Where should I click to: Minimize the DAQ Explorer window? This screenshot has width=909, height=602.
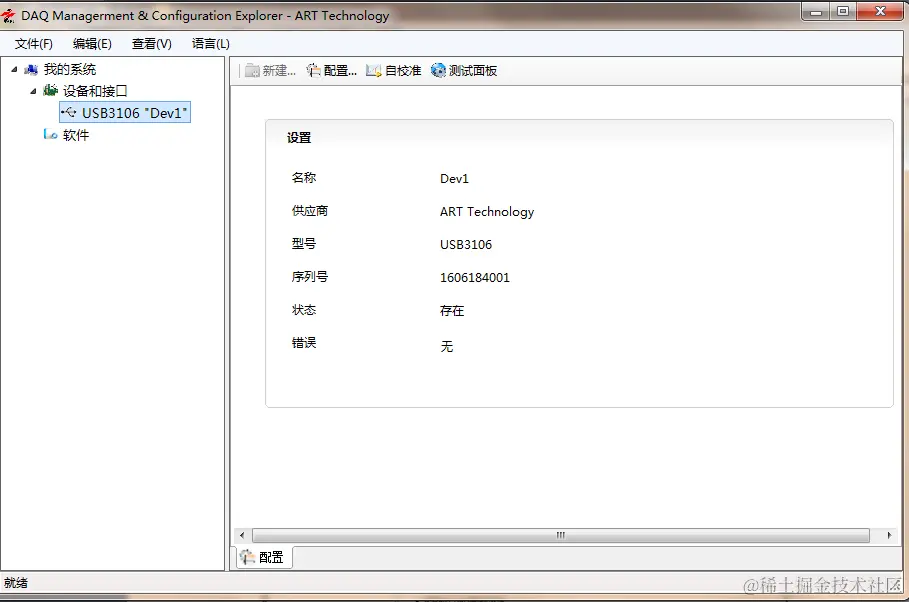(x=816, y=12)
